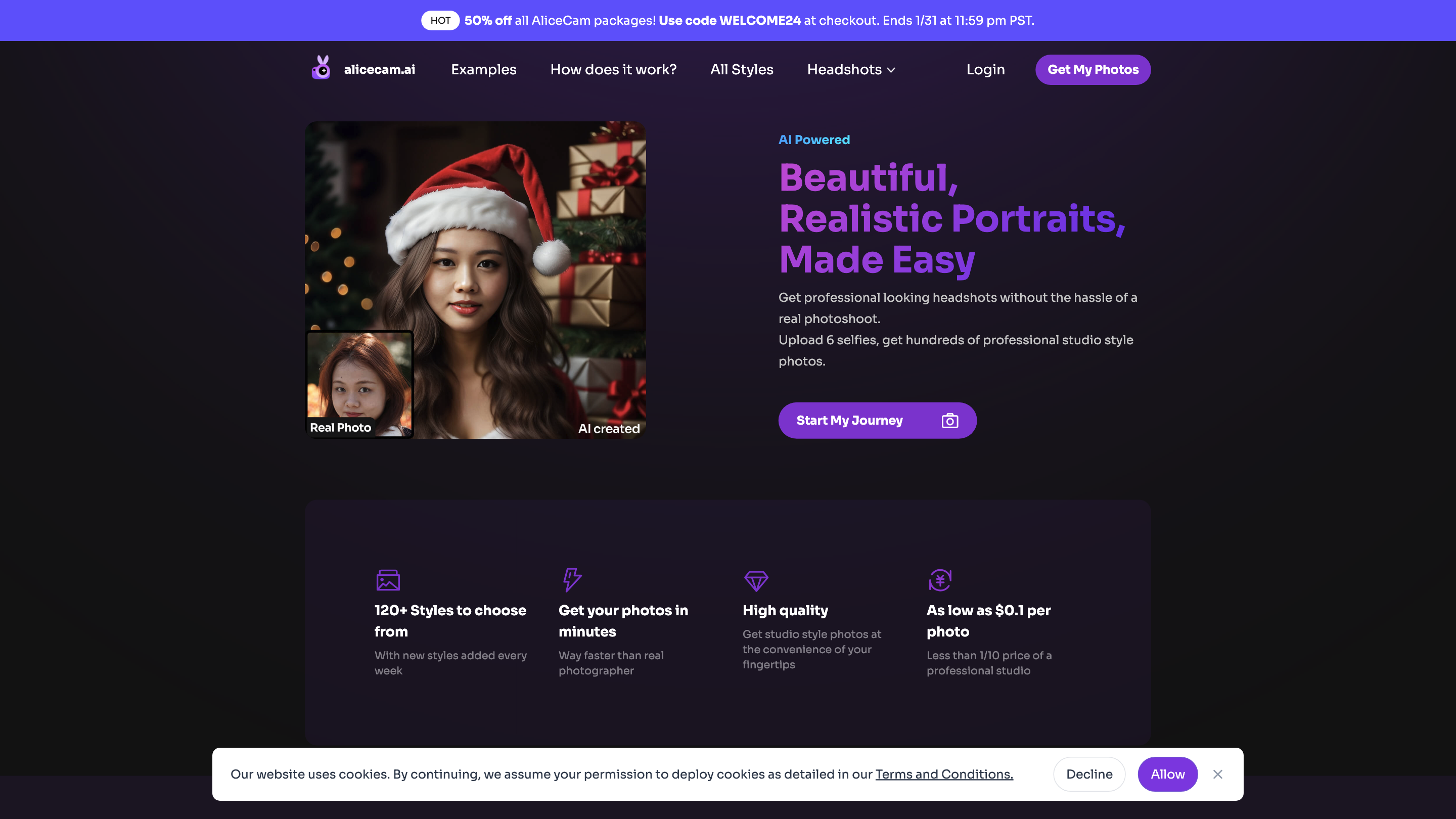The height and width of the screenshot is (819, 1456).
Task: Open the Examples menu item
Action: coord(483,70)
